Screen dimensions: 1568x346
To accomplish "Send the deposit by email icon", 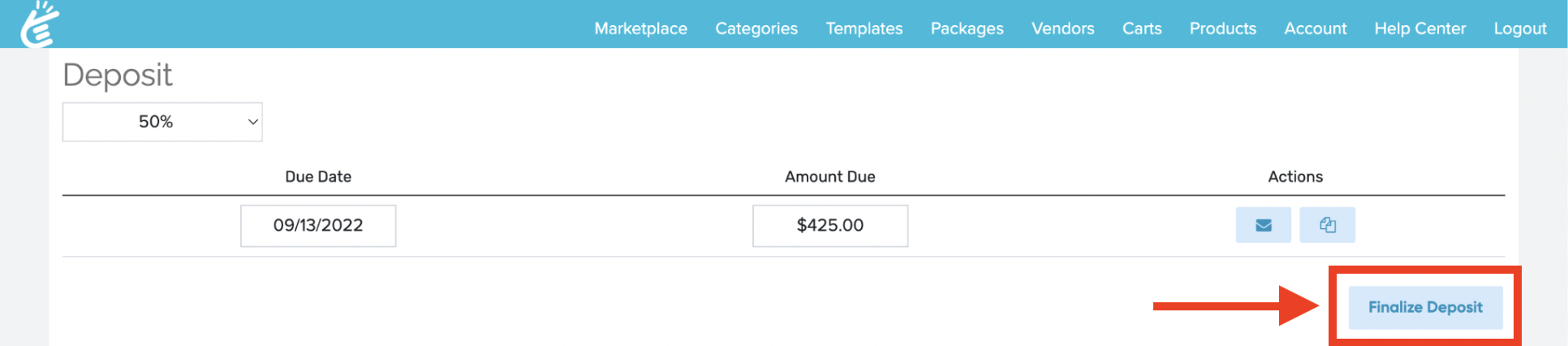I will tap(1263, 225).
